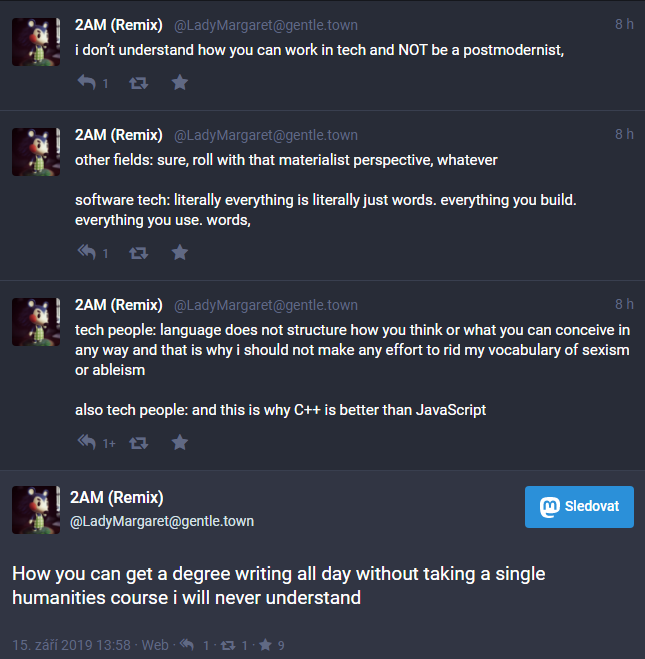Reply to the C++ versus JavaScript post
645x659 pixels.
(x=87, y=442)
